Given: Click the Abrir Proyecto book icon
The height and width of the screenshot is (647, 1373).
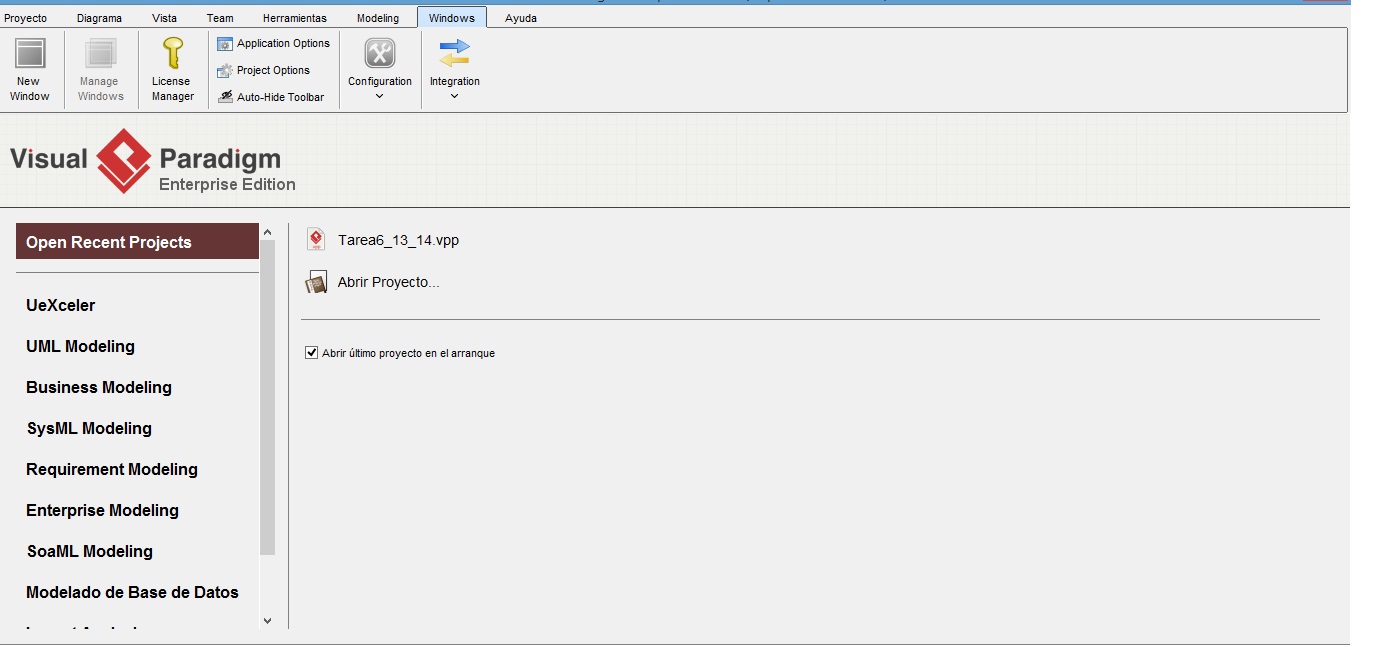Looking at the screenshot, I should 316,283.
